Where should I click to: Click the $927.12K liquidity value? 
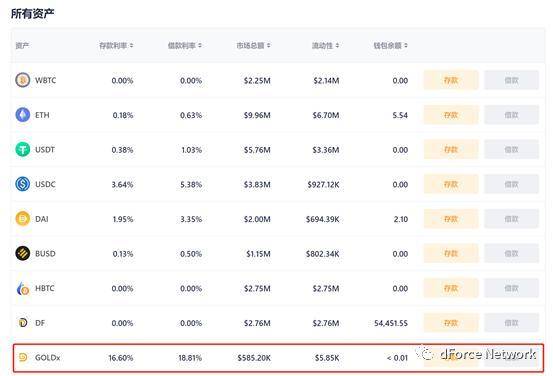pyautogui.click(x=323, y=184)
